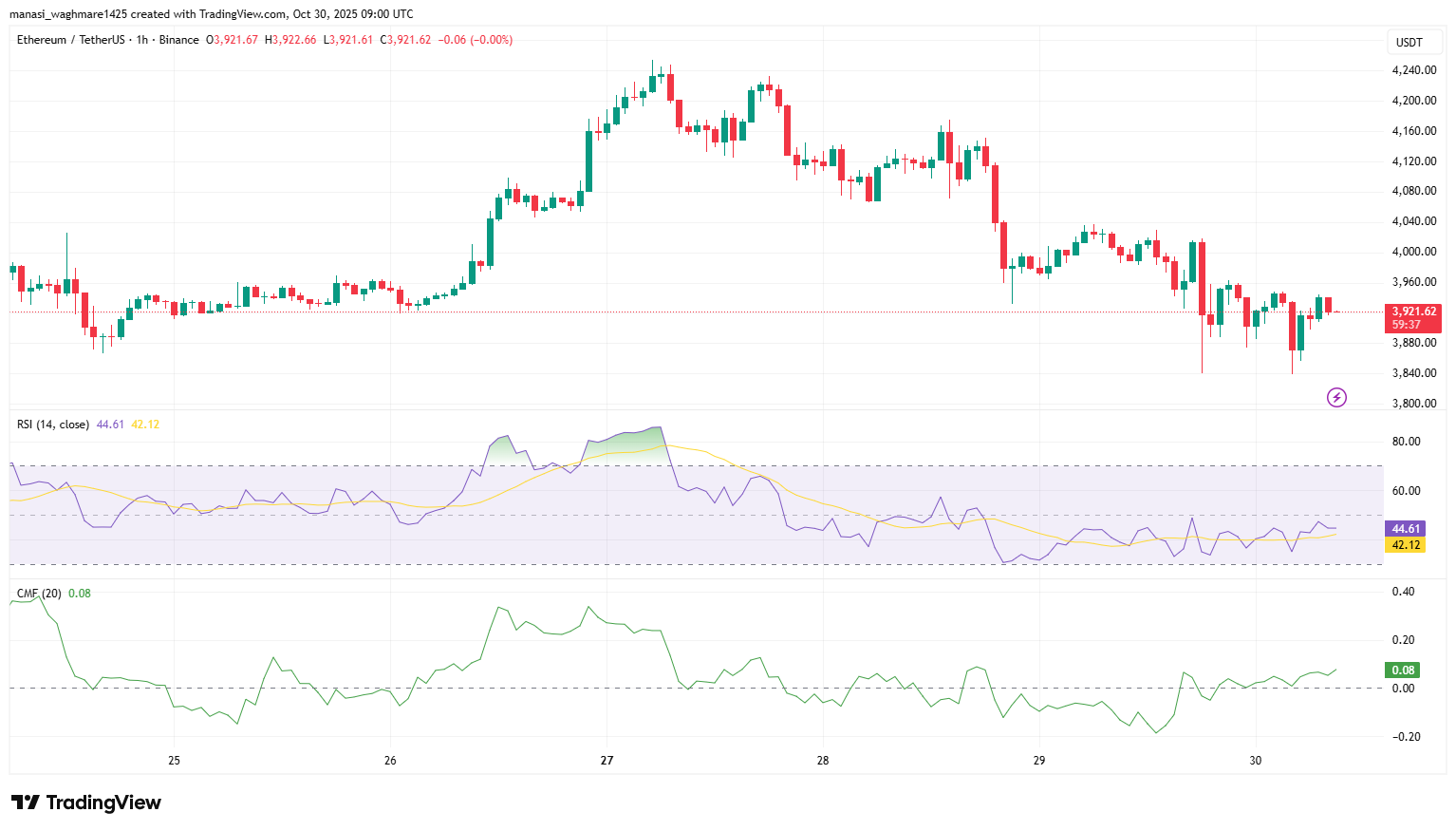This screenshot has width=1456, height=831.
Task: Click the 59:37 candle countdown to toggle it
Action: click(x=1406, y=325)
